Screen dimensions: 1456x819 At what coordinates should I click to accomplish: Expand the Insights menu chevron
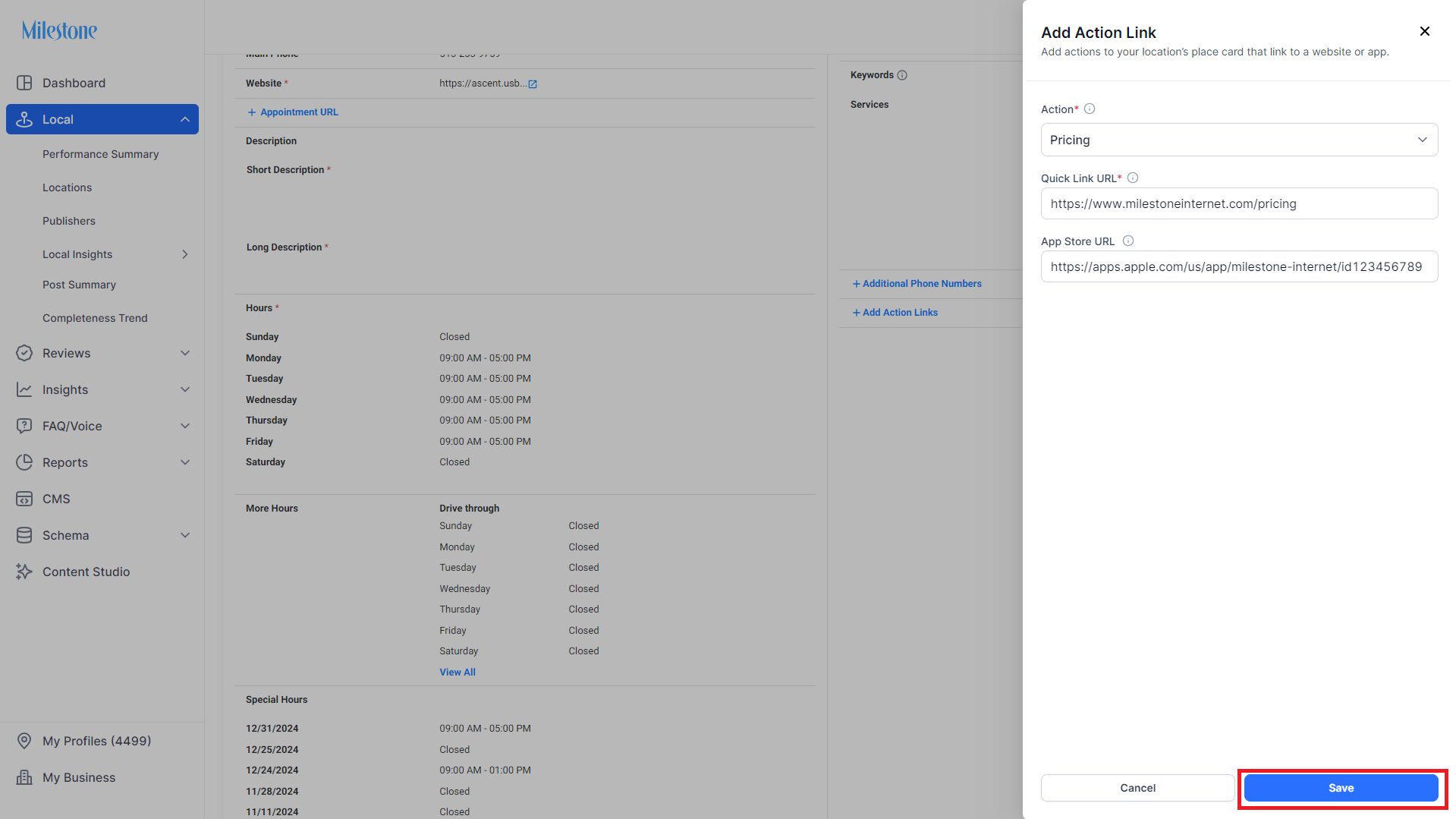pyautogui.click(x=185, y=389)
